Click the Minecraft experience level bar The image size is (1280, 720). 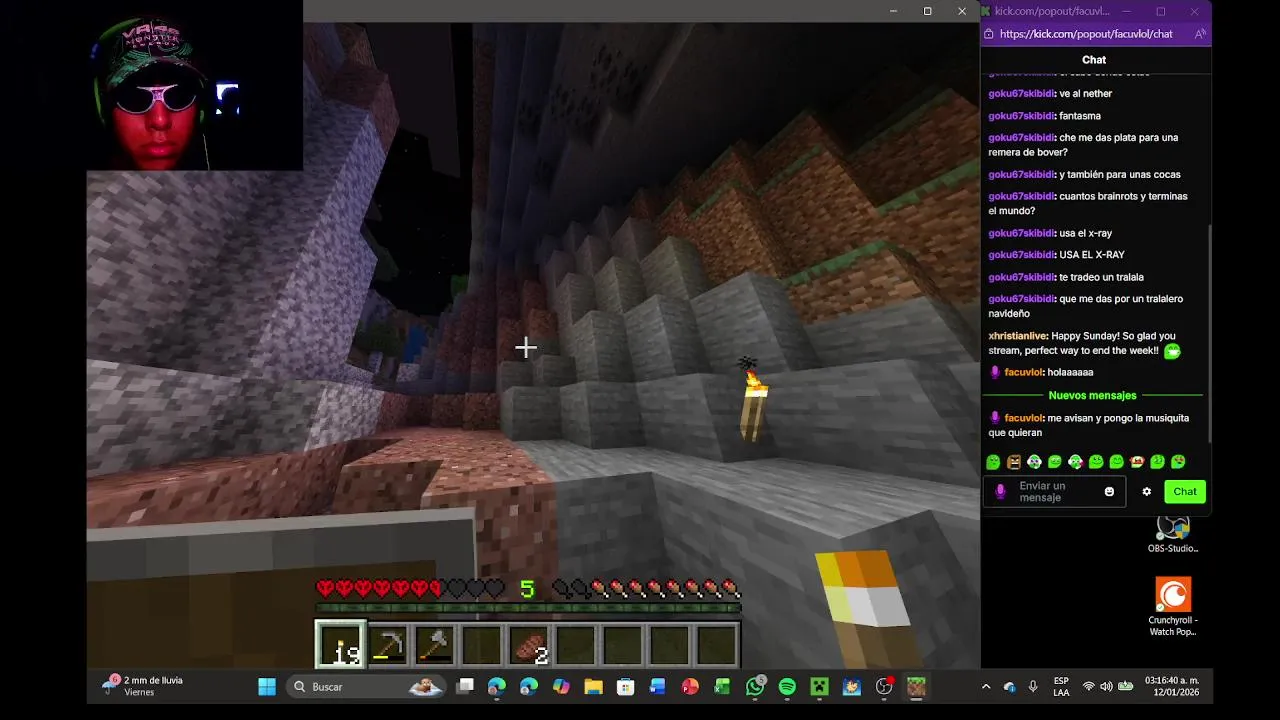coord(528,607)
